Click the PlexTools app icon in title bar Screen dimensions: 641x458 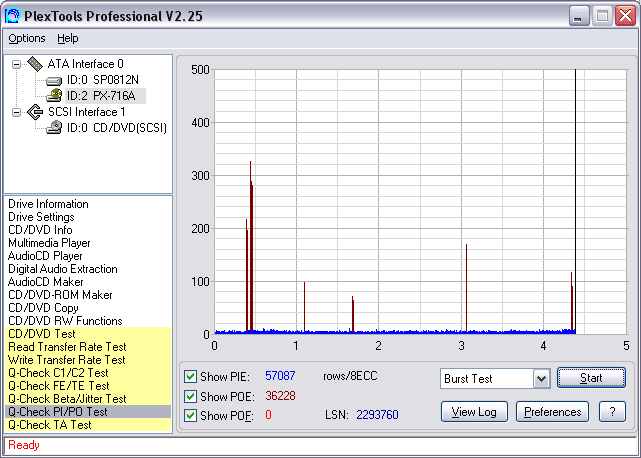(12, 16)
